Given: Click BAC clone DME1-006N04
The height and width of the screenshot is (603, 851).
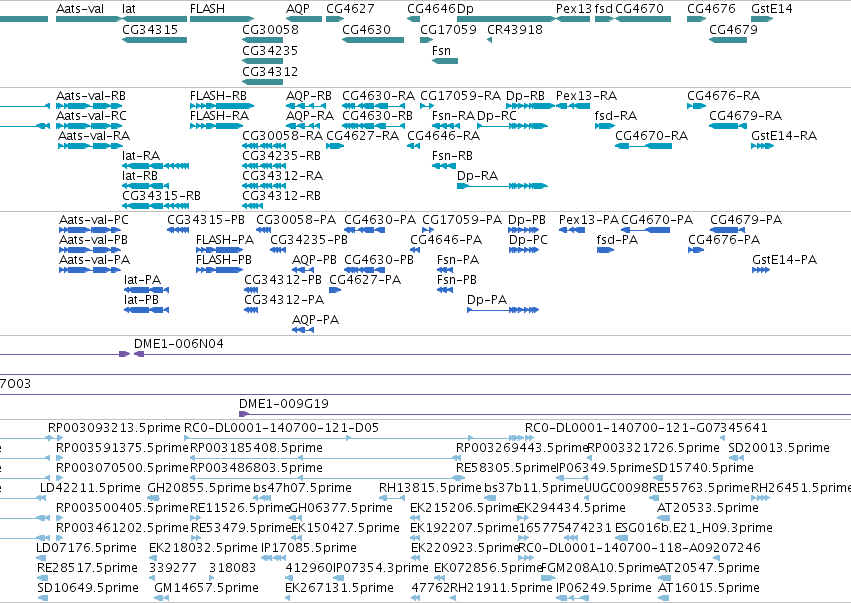Looking at the screenshot, I should point(179,344).
